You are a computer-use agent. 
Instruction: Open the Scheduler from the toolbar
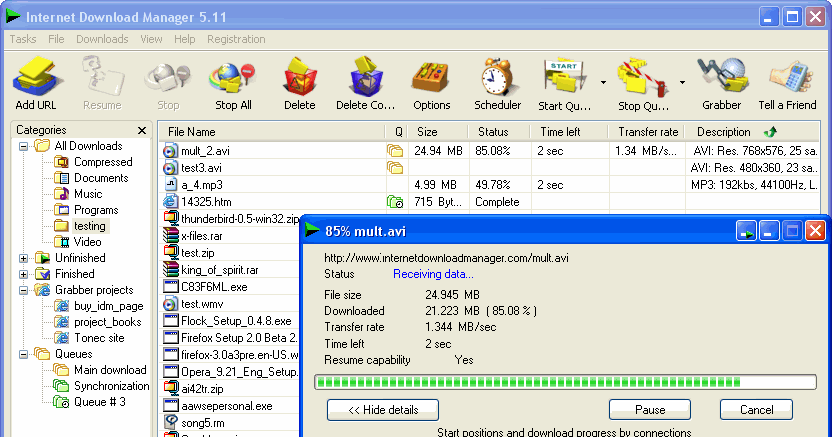(x=498, y=83)
